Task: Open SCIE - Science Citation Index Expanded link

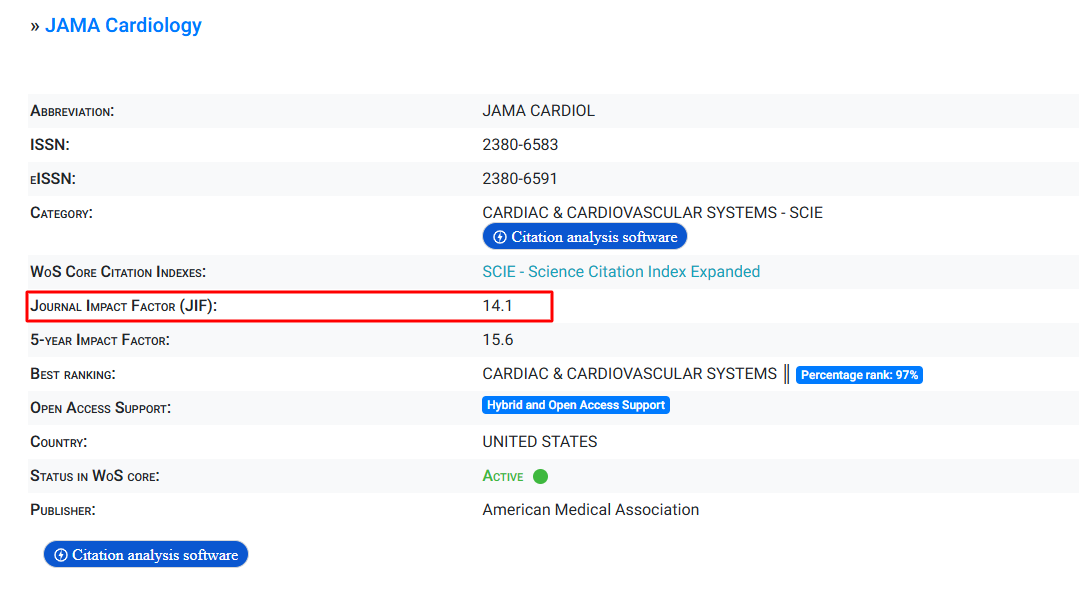Action: (x=621, y=272)
